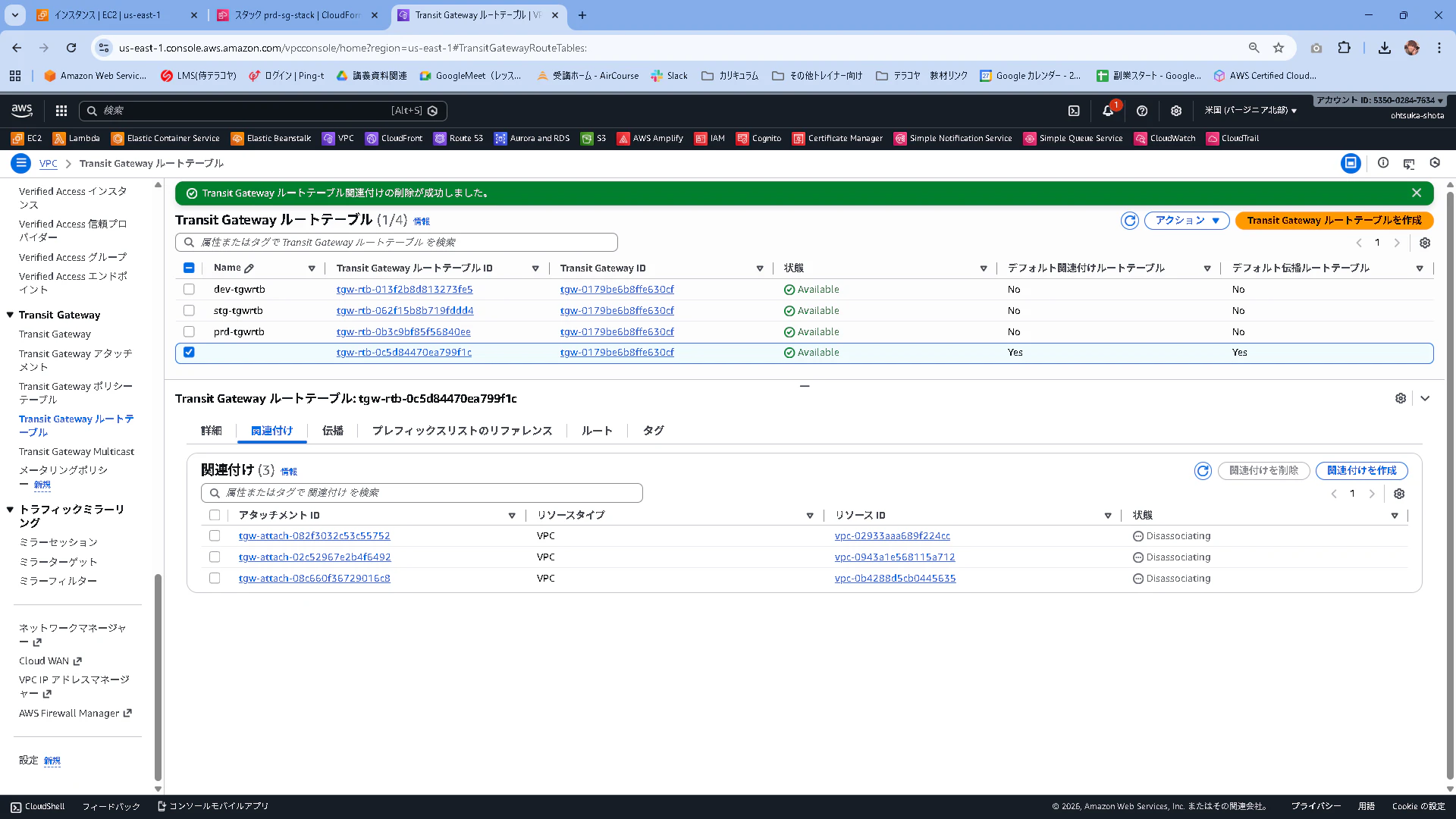Viewport: 1456px width, 819px height.
Task: Click the AWS top search bar
Action: [x=262, y=111]
